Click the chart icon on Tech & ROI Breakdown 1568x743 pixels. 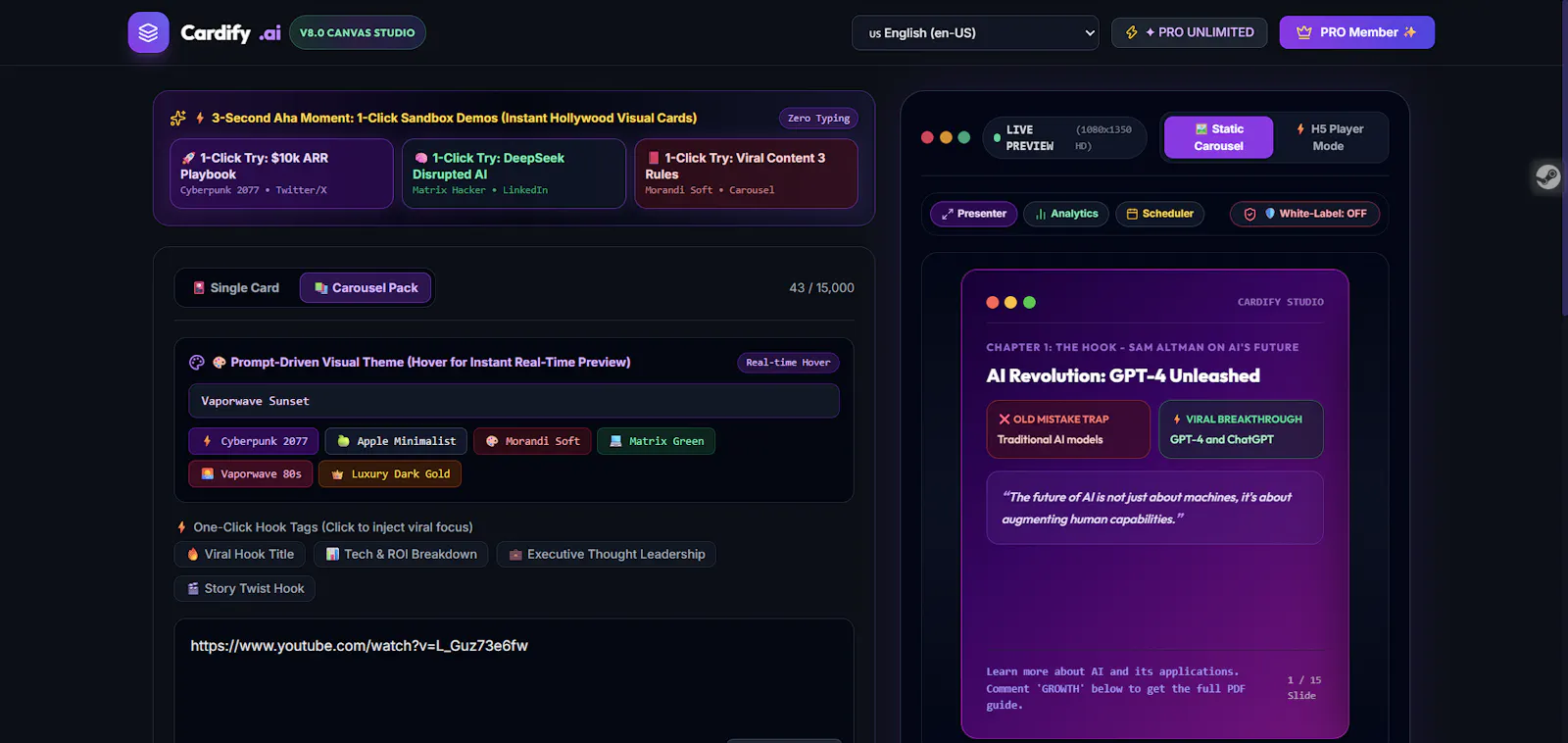332,555
